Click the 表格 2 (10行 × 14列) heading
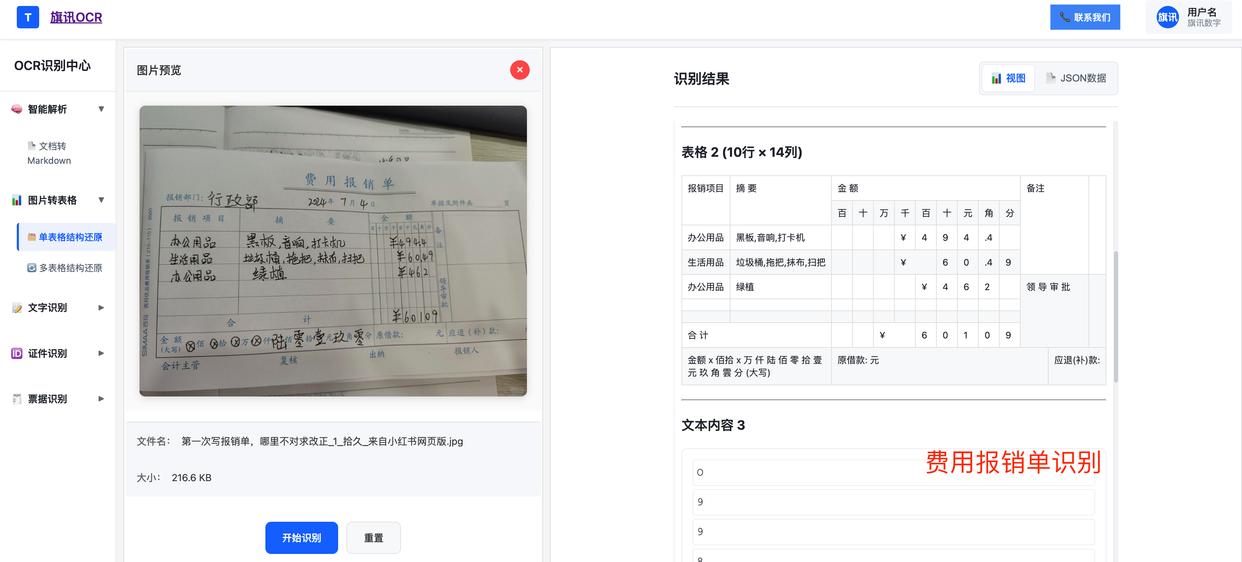 click(742, 152)
